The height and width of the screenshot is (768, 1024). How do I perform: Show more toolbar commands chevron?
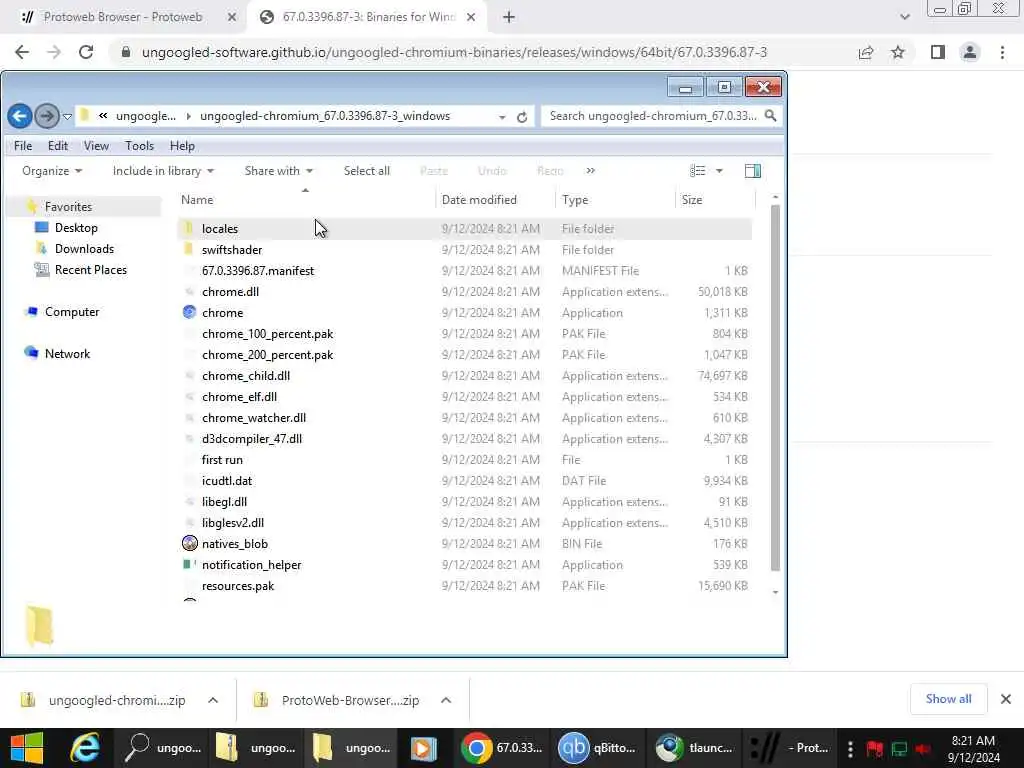pos(590,170)
